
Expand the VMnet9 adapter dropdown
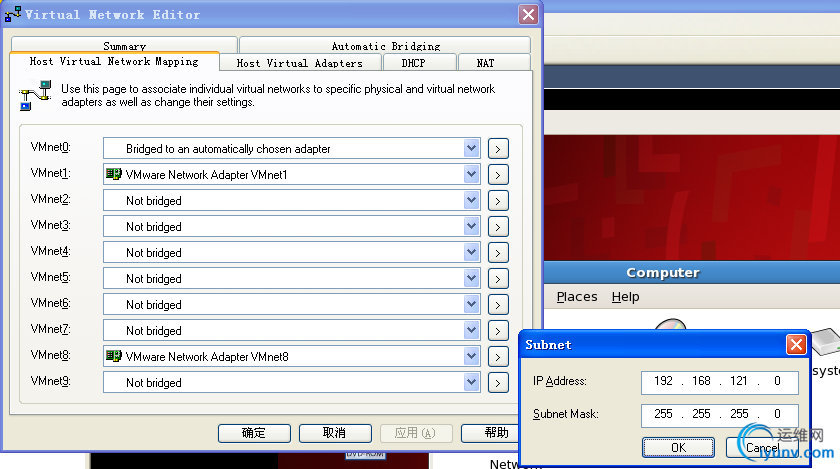click(471, 382)
